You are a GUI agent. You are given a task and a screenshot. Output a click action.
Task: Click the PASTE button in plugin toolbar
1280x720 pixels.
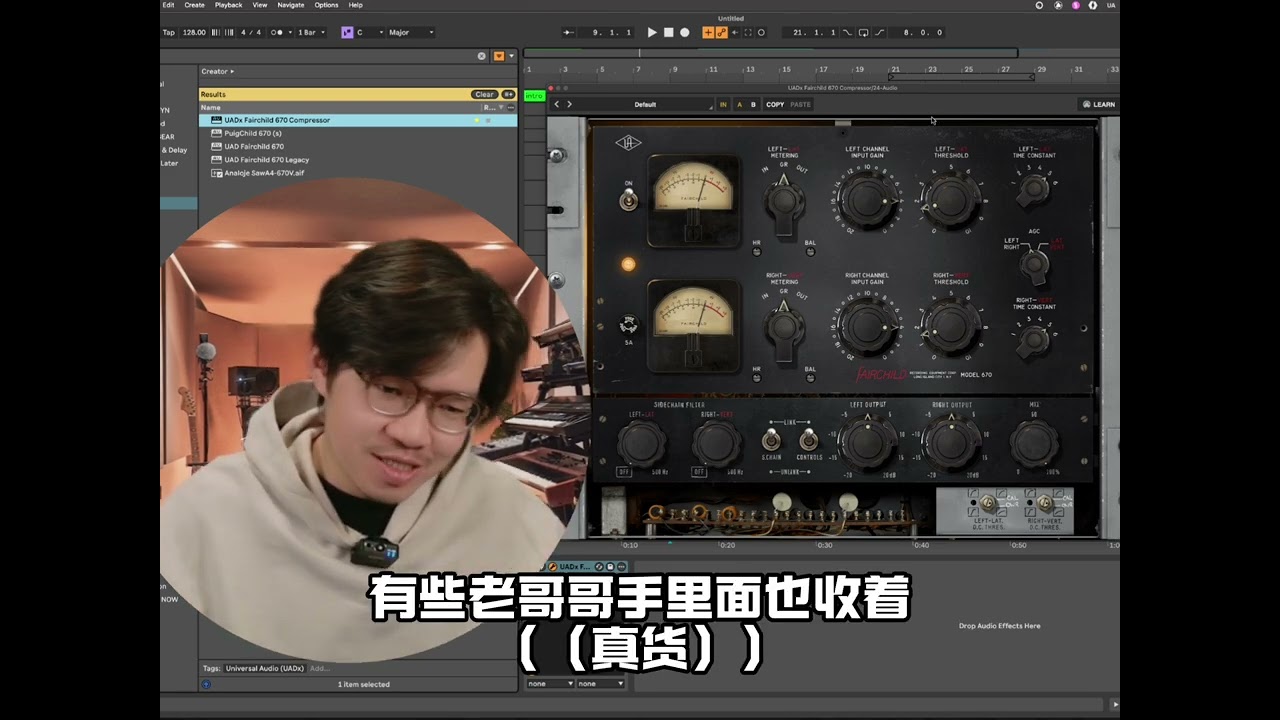click(x=800, y=104)
